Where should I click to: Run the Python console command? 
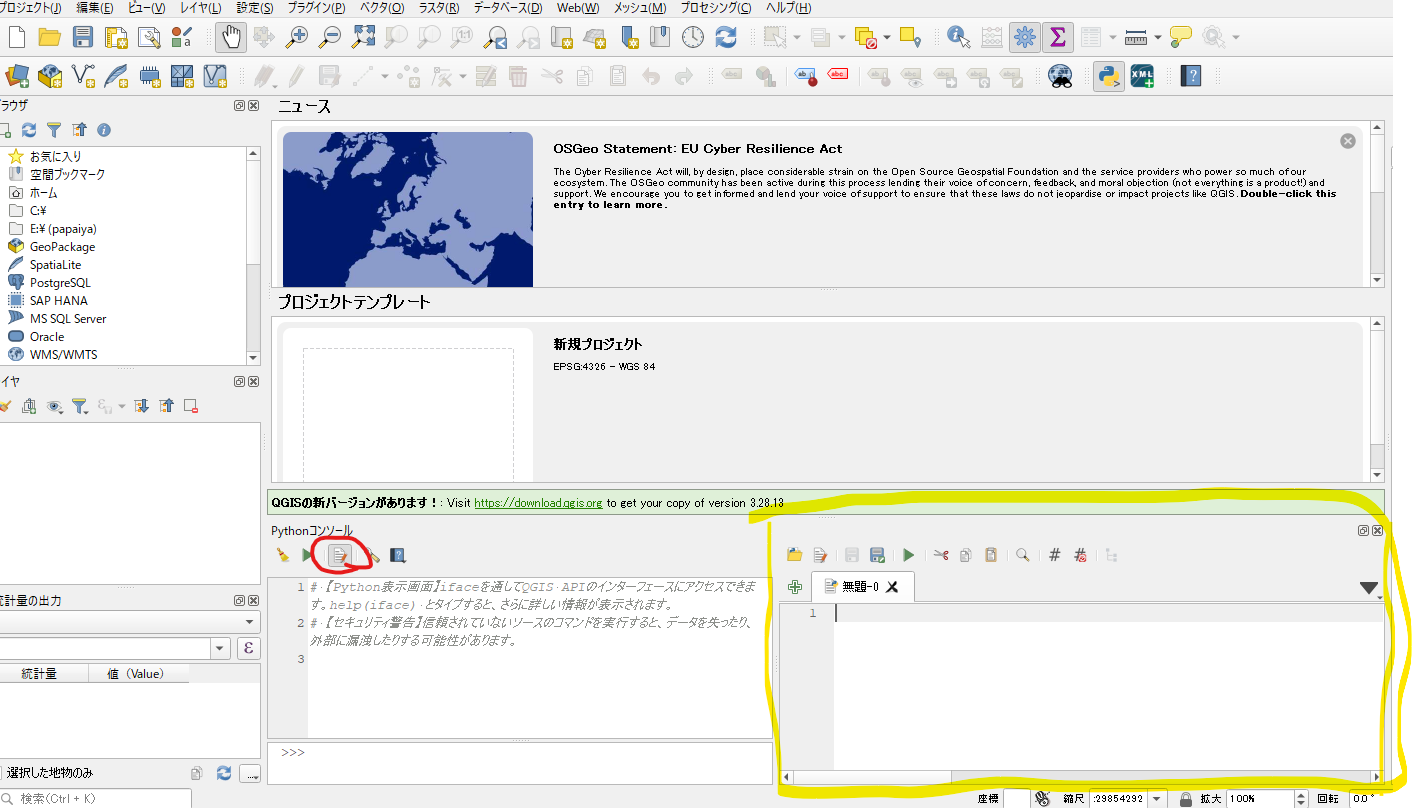(x=306, y=555)
